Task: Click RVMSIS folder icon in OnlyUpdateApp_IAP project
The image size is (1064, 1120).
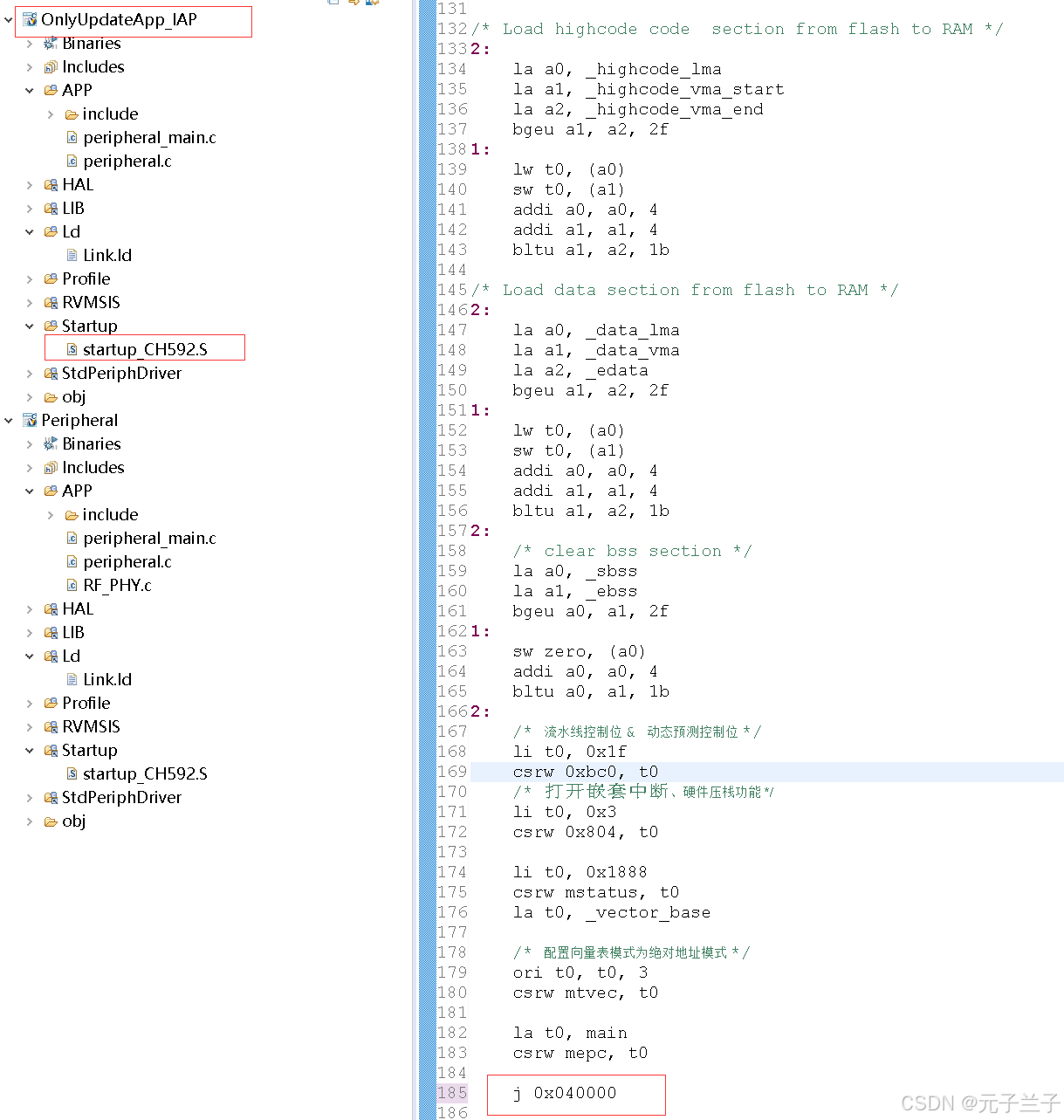Action: pos(51,302)
